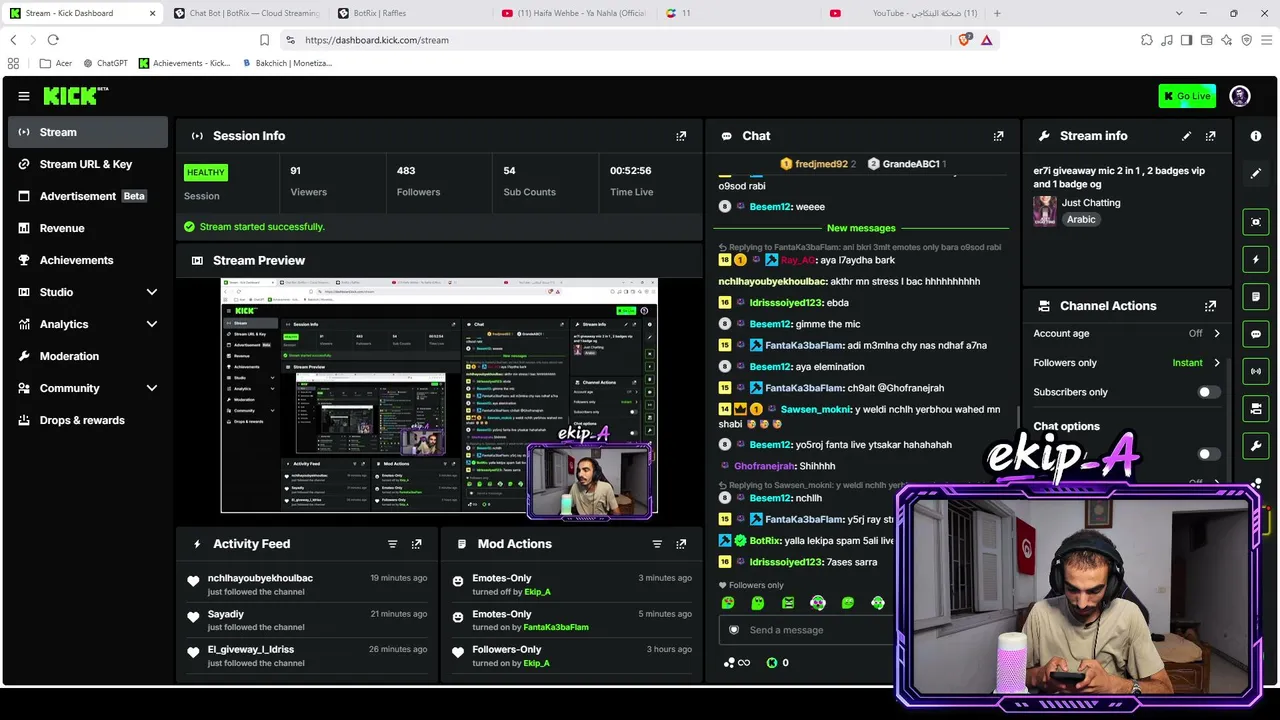Click the Kick logo

75,96
